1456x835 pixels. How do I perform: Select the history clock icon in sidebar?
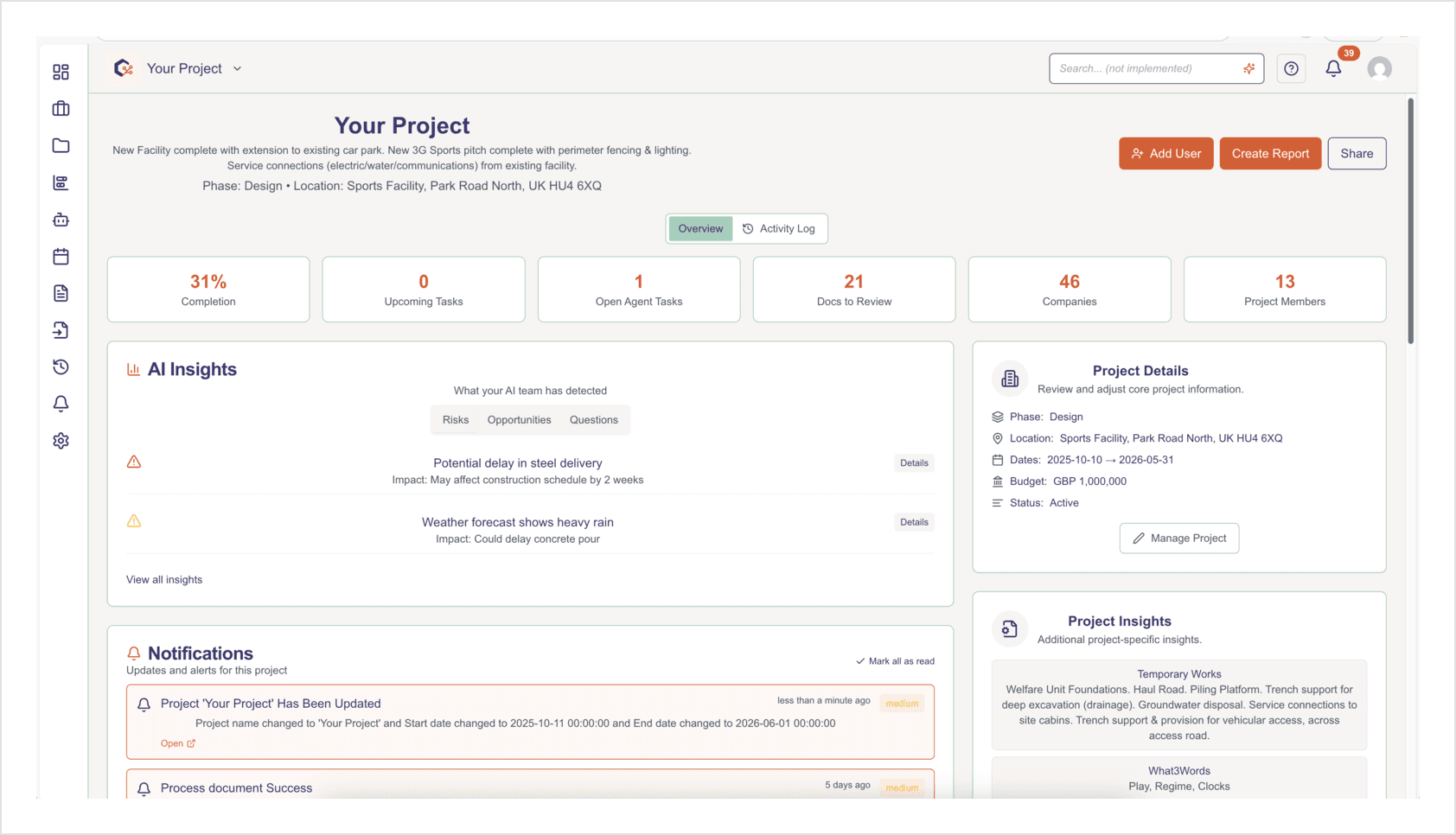click(x=61, y=367)
